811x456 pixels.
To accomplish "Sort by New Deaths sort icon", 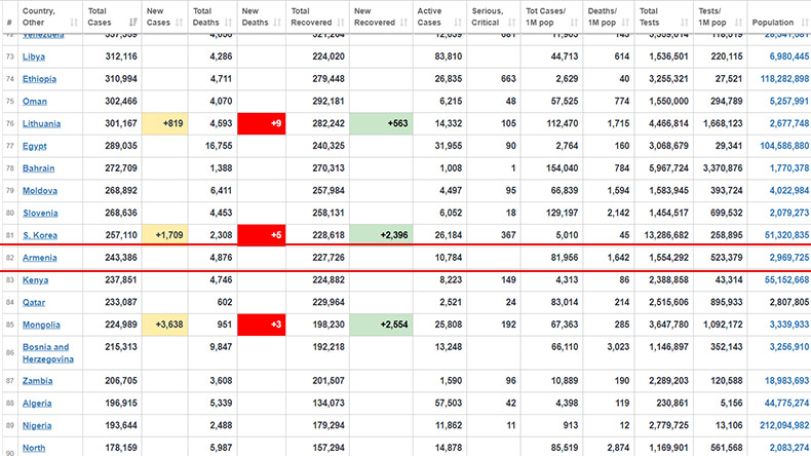I will [x=277, y=22].
